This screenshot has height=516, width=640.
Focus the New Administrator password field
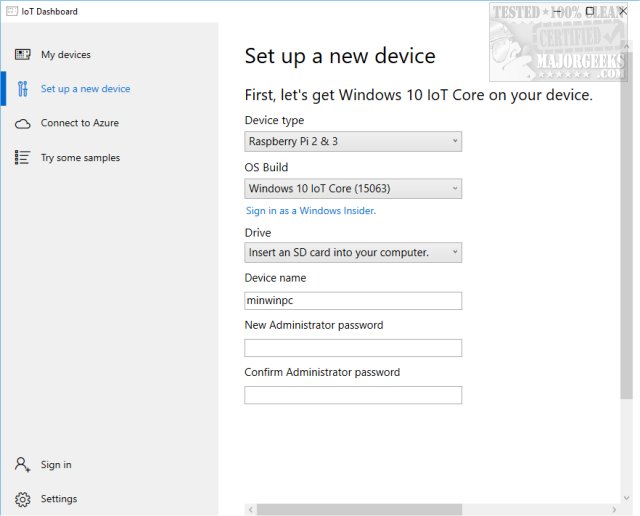coord(353,348)
